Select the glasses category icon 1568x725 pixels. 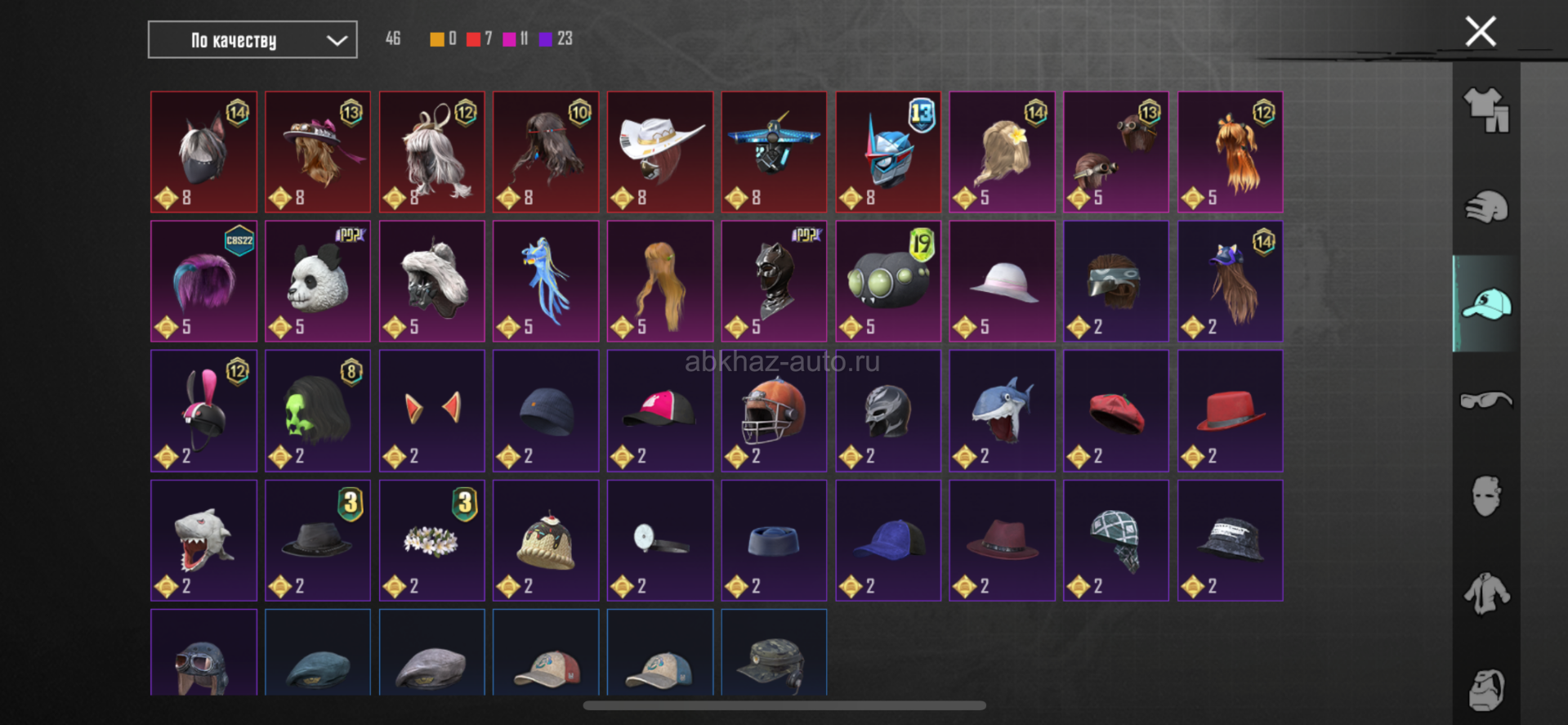(1486, 401)
